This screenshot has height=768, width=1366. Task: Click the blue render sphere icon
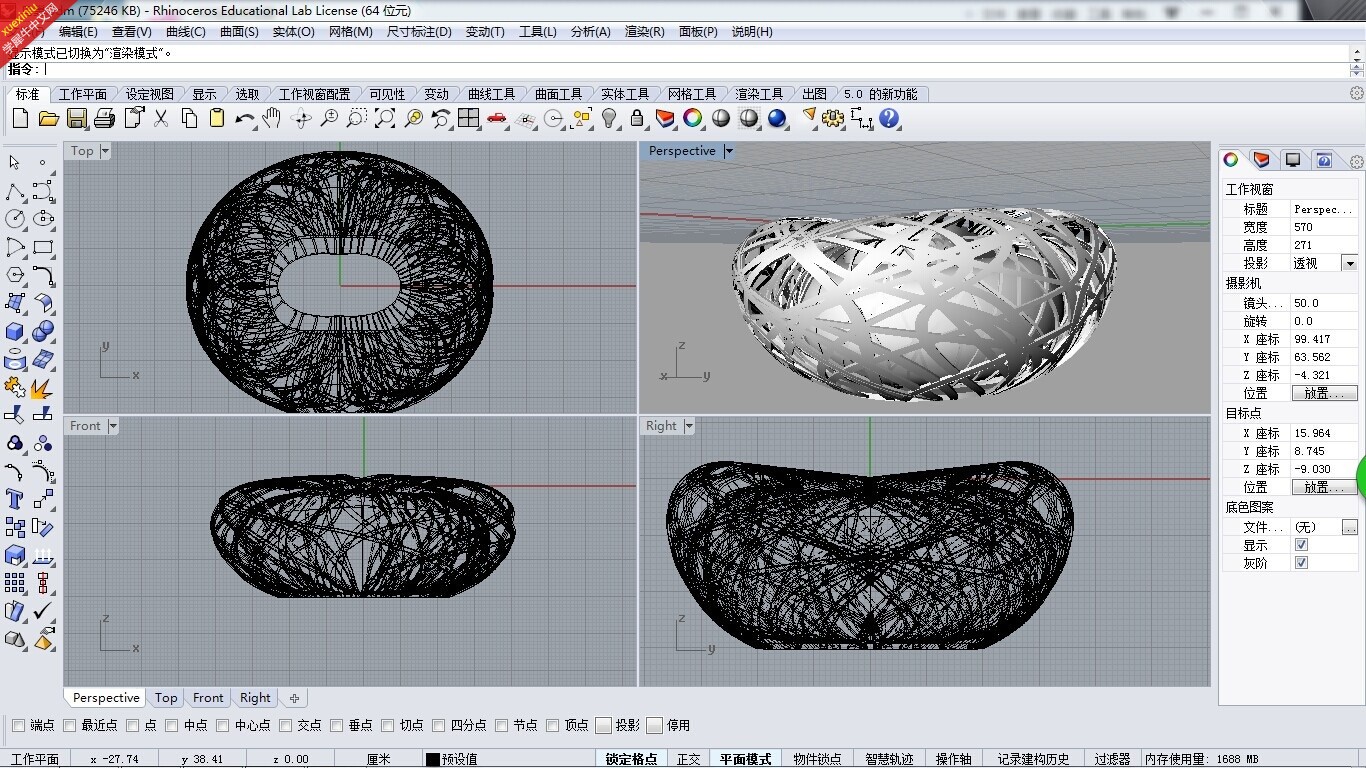click(777, 118)
